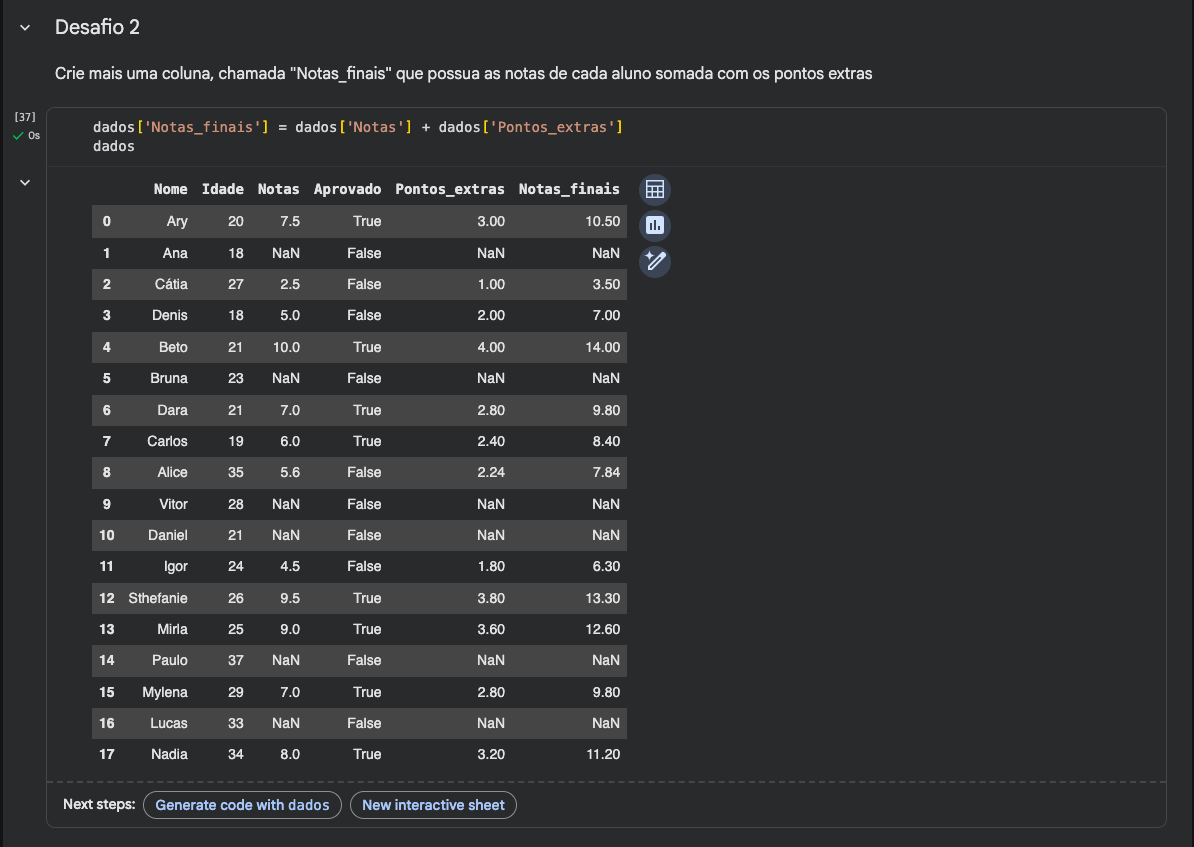The width and height of the screenshot is (1194, 847).
Task: Click the green execution checkmark
Action: pos(18,135)
